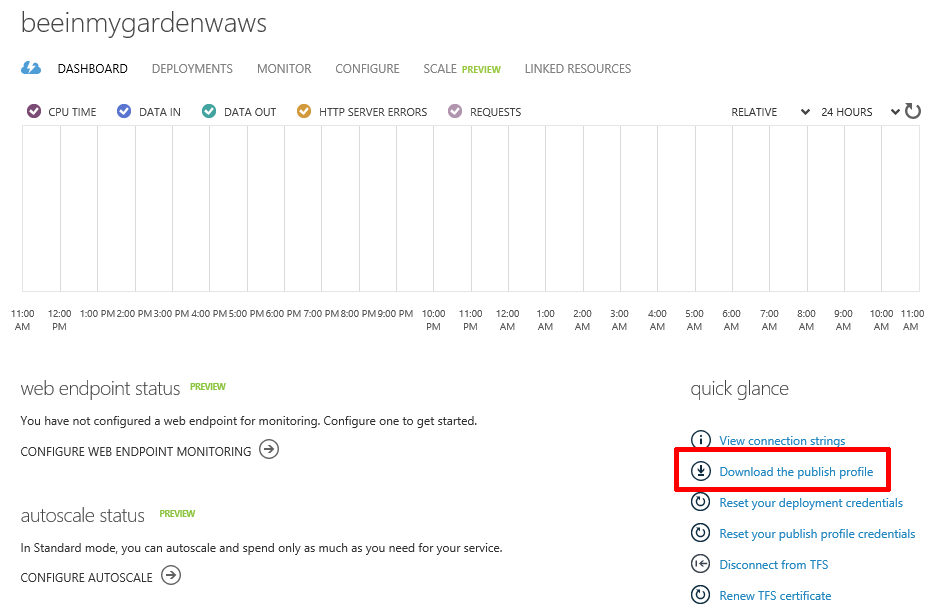Uncheck the HTTP SERVER ERRORS metric
Screen dimensions: 933x611
[x=304, y=111]
